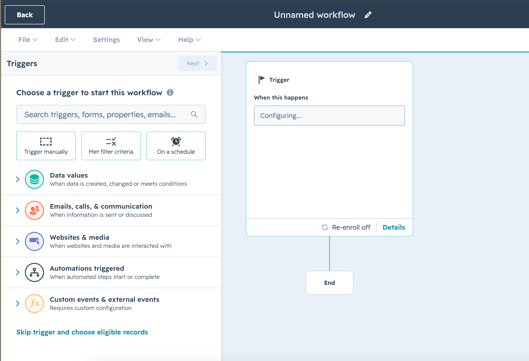The height and width of the screenshot is (361, 529).
Task: Click the Automations triggered icon
Action: pyautogui.click(x=34, y=273)
